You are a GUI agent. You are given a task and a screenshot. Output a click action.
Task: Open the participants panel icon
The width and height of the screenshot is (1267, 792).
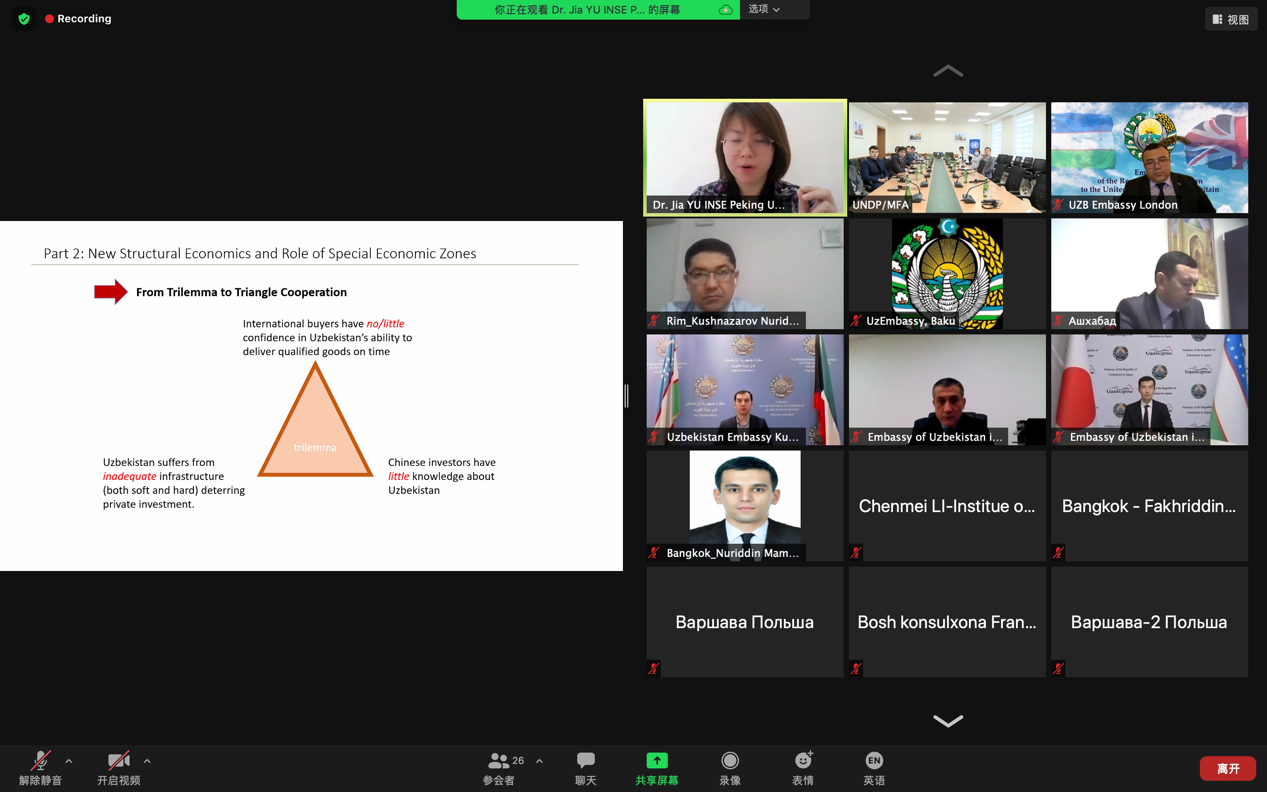498,761
